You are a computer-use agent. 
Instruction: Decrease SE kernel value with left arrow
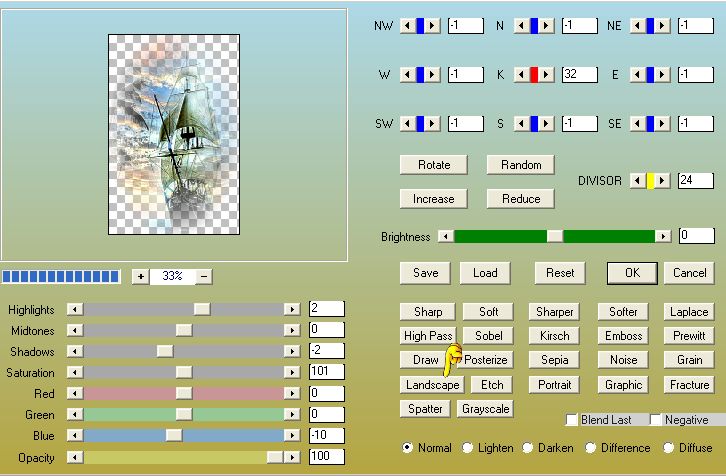point(638,124)
